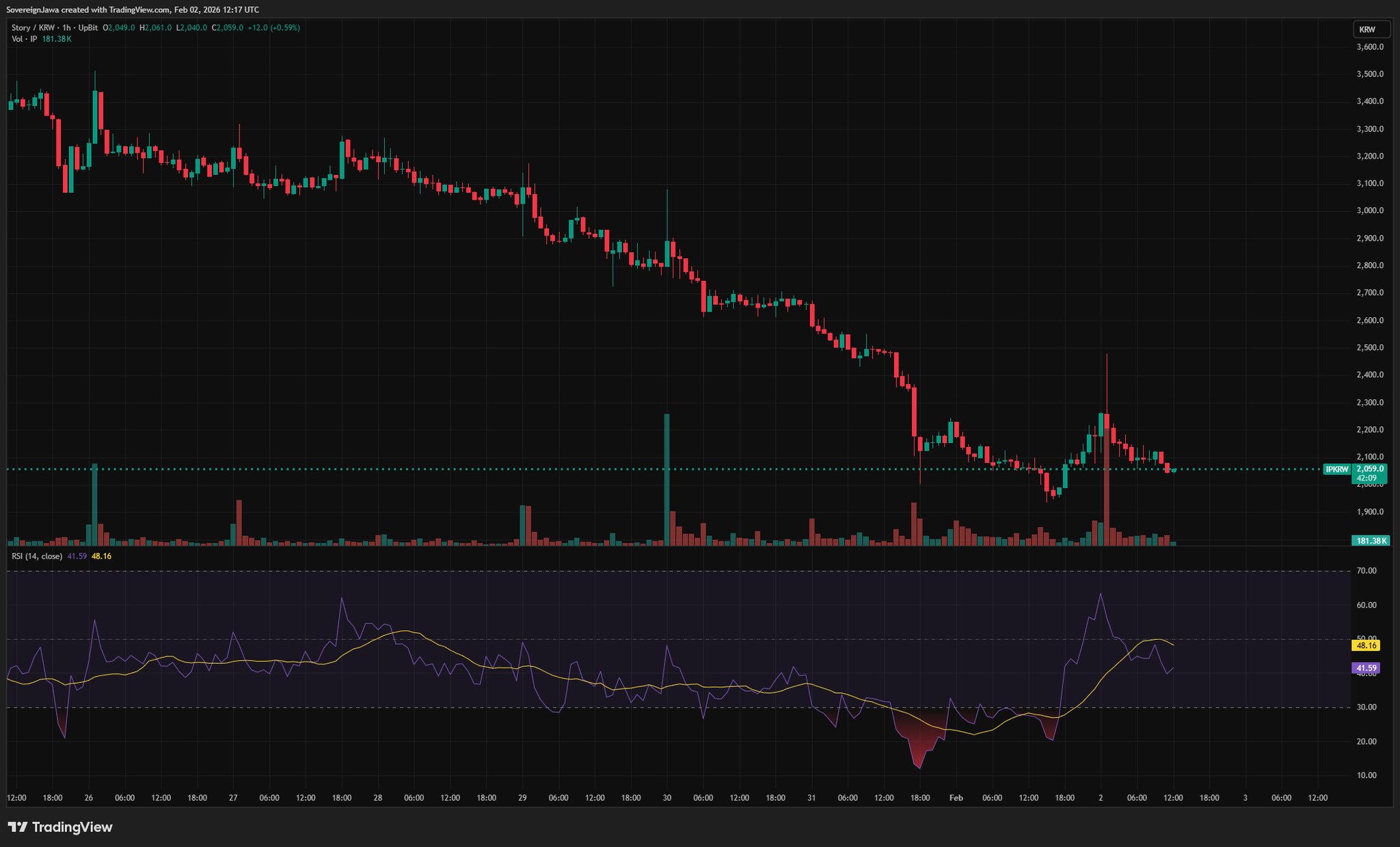This screenshot has height=847, width=1400.
Task: Click the 70.00 level on RSI scale
Action: [x=1367, y=571]
